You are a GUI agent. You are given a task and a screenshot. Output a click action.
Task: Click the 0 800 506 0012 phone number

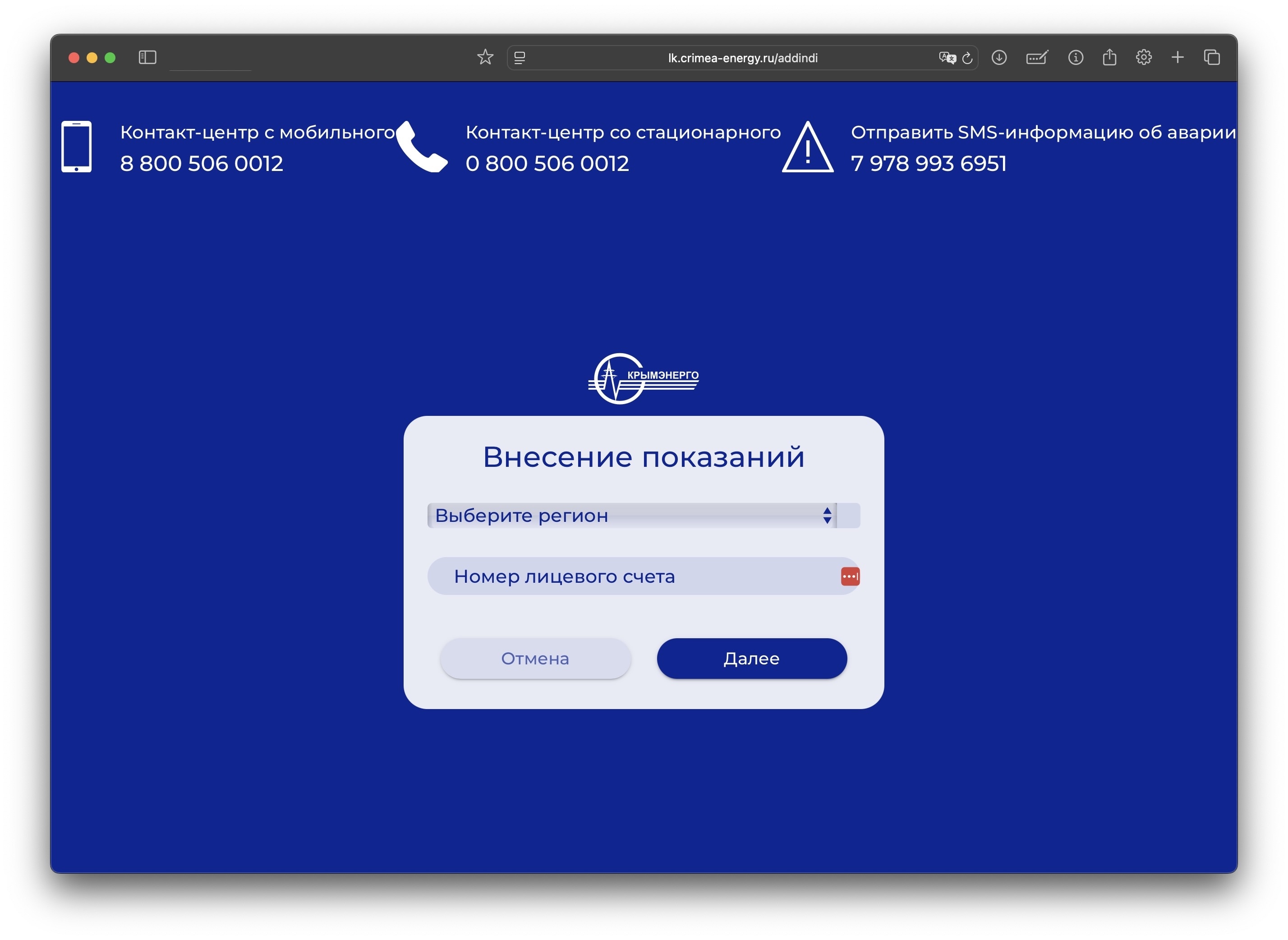click(547, 163)
